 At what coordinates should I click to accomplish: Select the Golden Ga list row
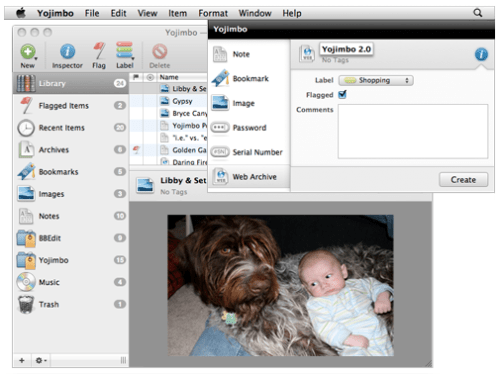click(x=169, y=150)
